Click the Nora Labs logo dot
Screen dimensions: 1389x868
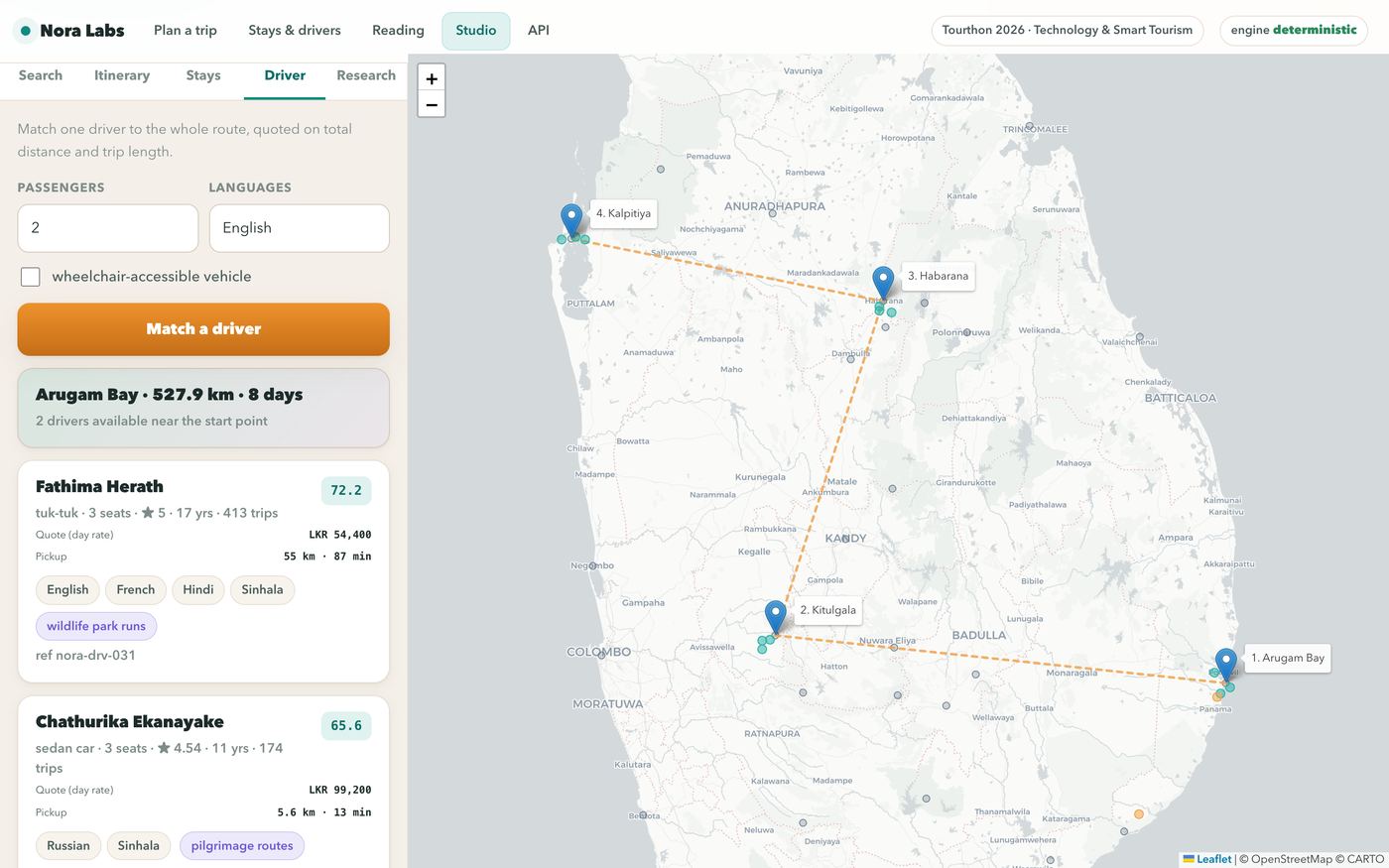26,31
